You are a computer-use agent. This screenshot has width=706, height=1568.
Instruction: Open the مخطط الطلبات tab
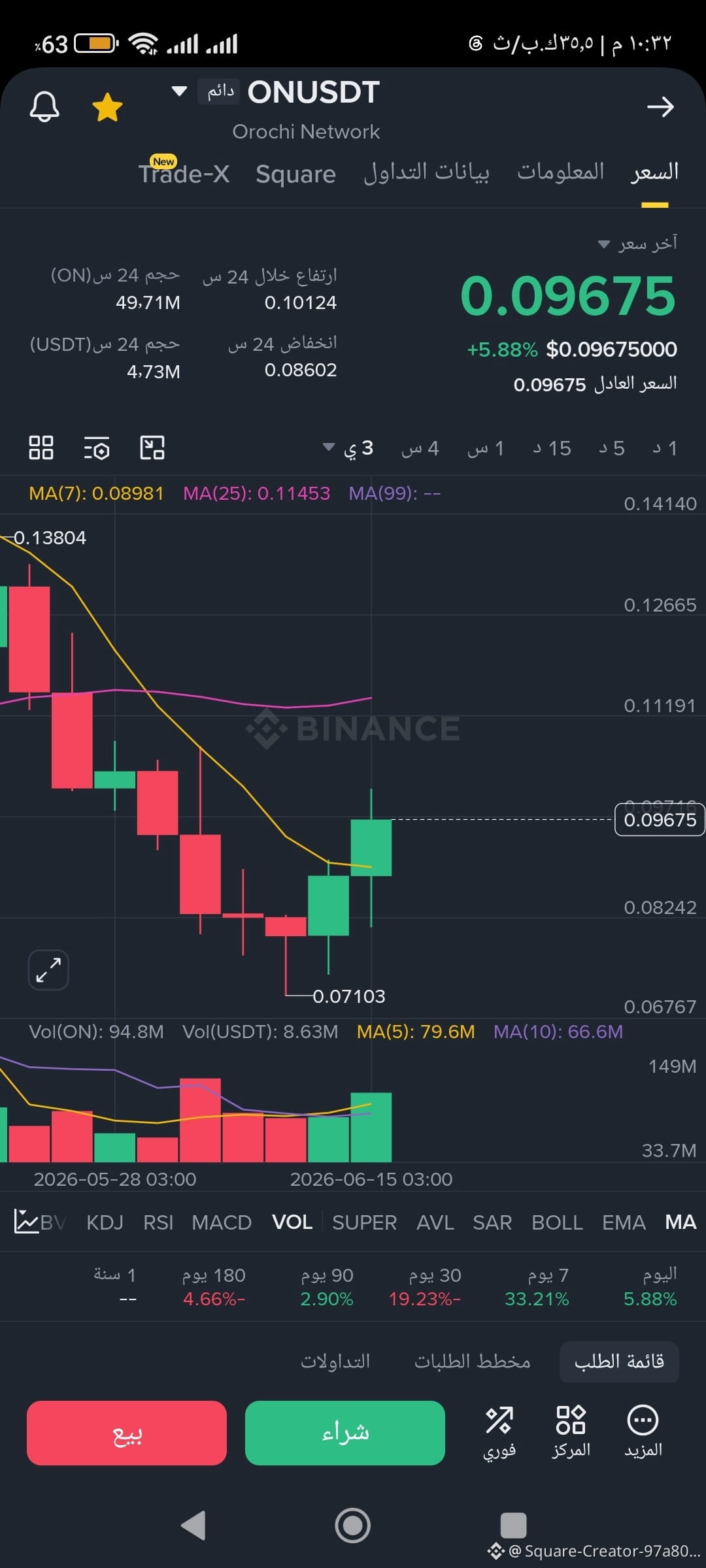(x=472, y=1362)
